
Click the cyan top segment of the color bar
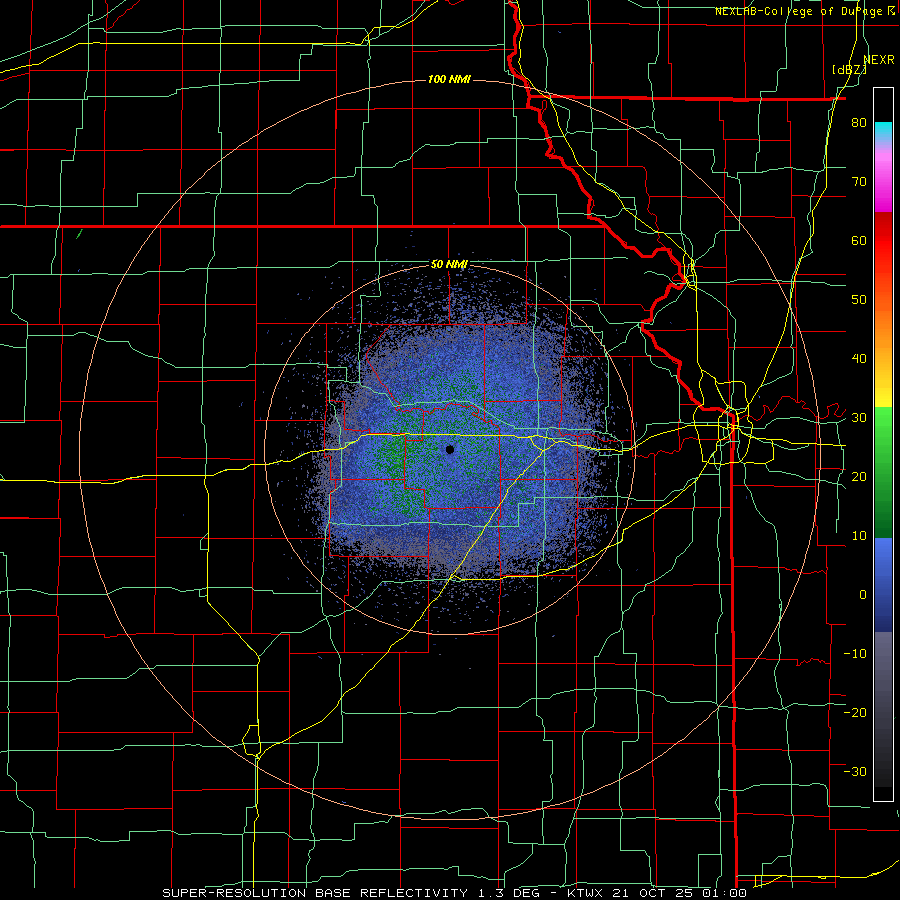(883, 132)
